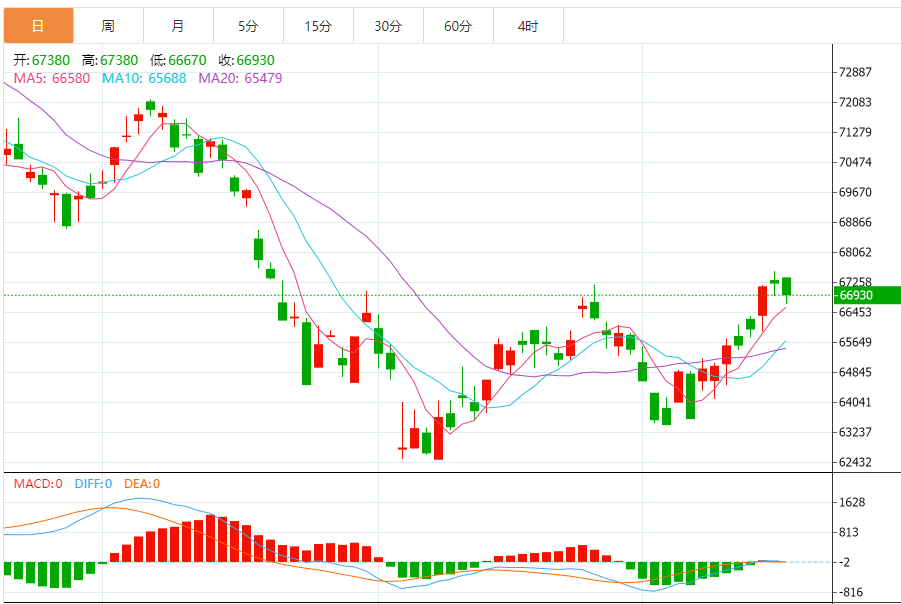Open the 5分 interval tab

pos(249,26)
